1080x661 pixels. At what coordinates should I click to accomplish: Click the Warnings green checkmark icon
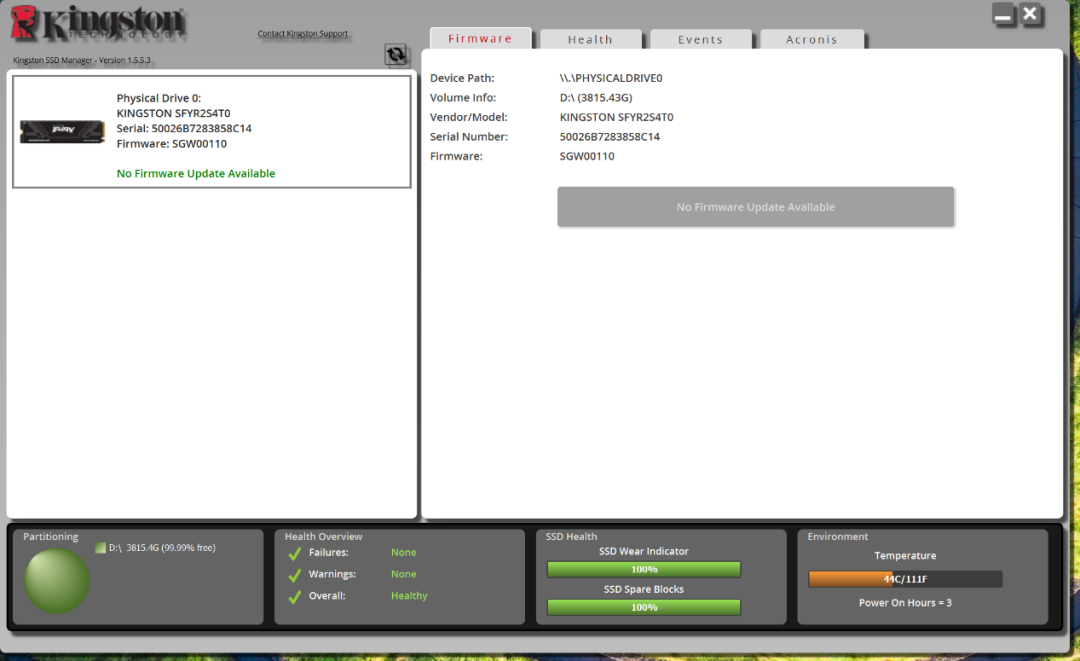pos(295,575)
